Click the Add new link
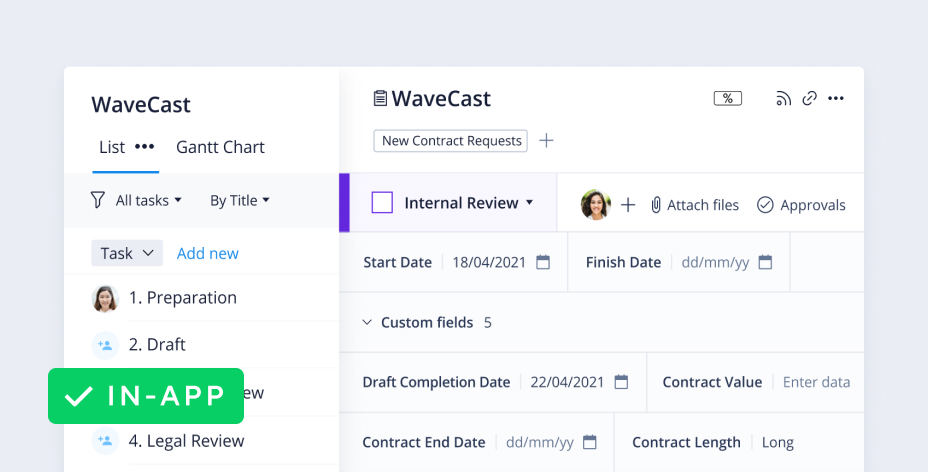This screenshot has height=472, width=928. tap(207, 253)
